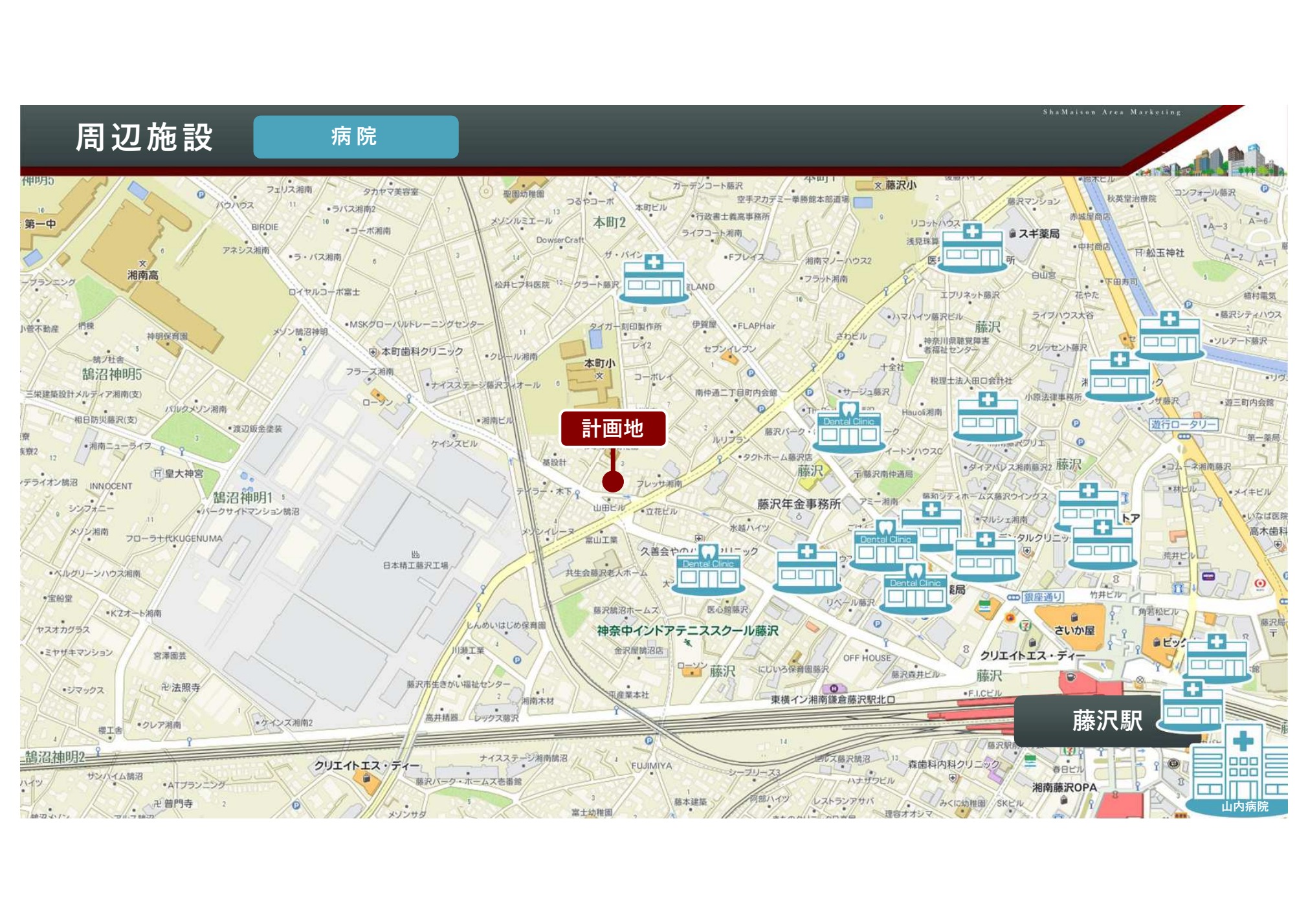Click the 東横イン湘南鎌倉藤沢駅北口 label
This screenshot has width=1308, height=924.
(833, 699)
